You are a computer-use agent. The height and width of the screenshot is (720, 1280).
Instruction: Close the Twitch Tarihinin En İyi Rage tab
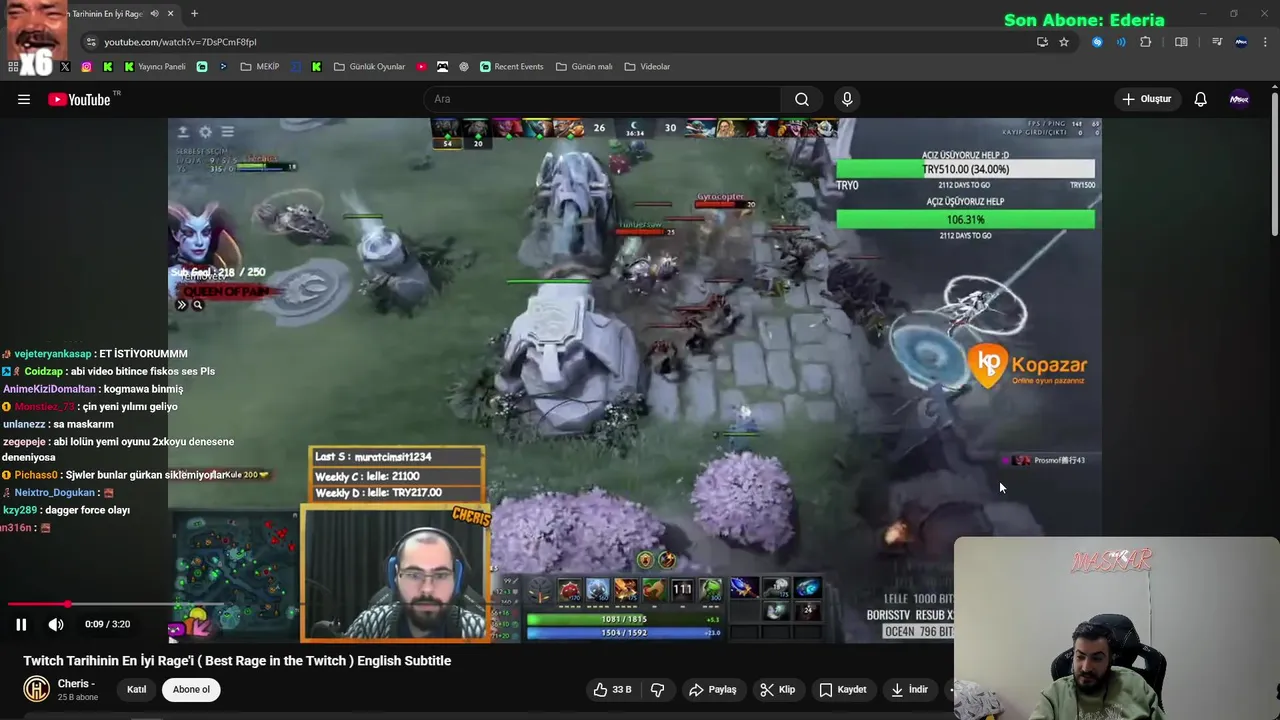coord(170,14)
